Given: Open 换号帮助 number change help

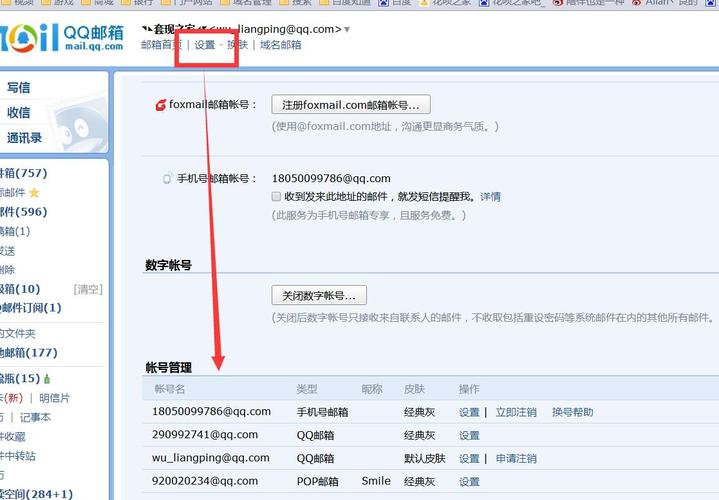Looking at the screenshot, I should pos(573,412).
